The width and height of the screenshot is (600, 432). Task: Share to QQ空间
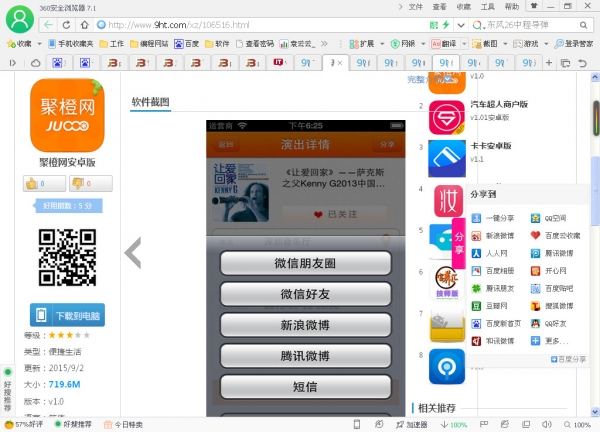pos(548,218)
